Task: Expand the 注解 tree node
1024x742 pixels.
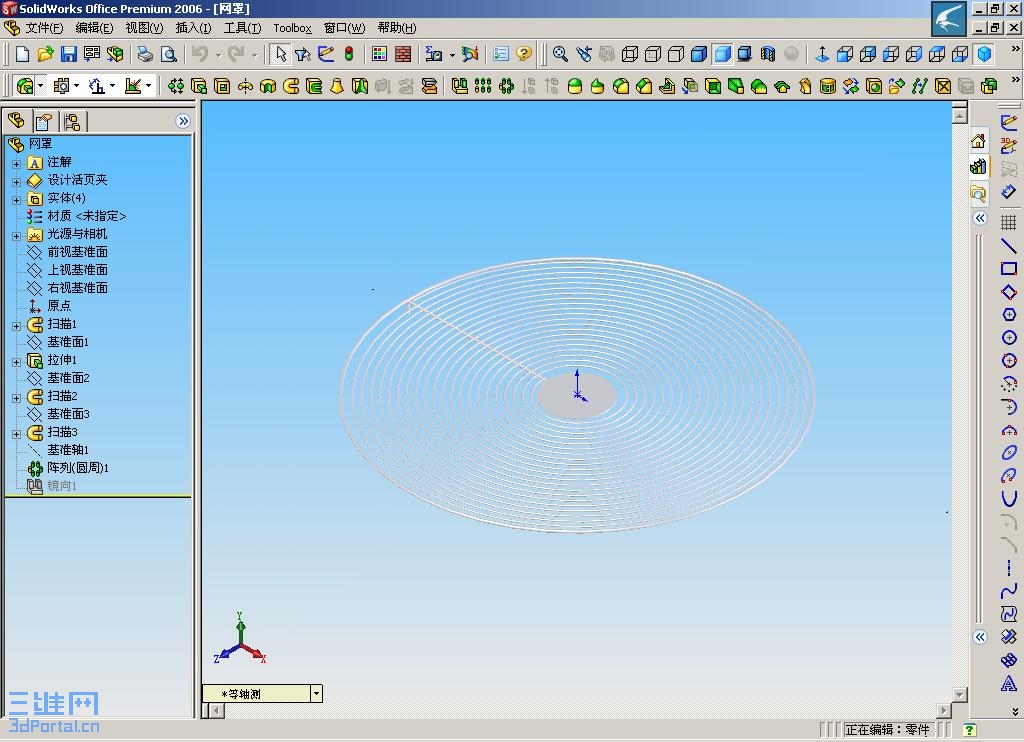Action: [x=16, y=164]
